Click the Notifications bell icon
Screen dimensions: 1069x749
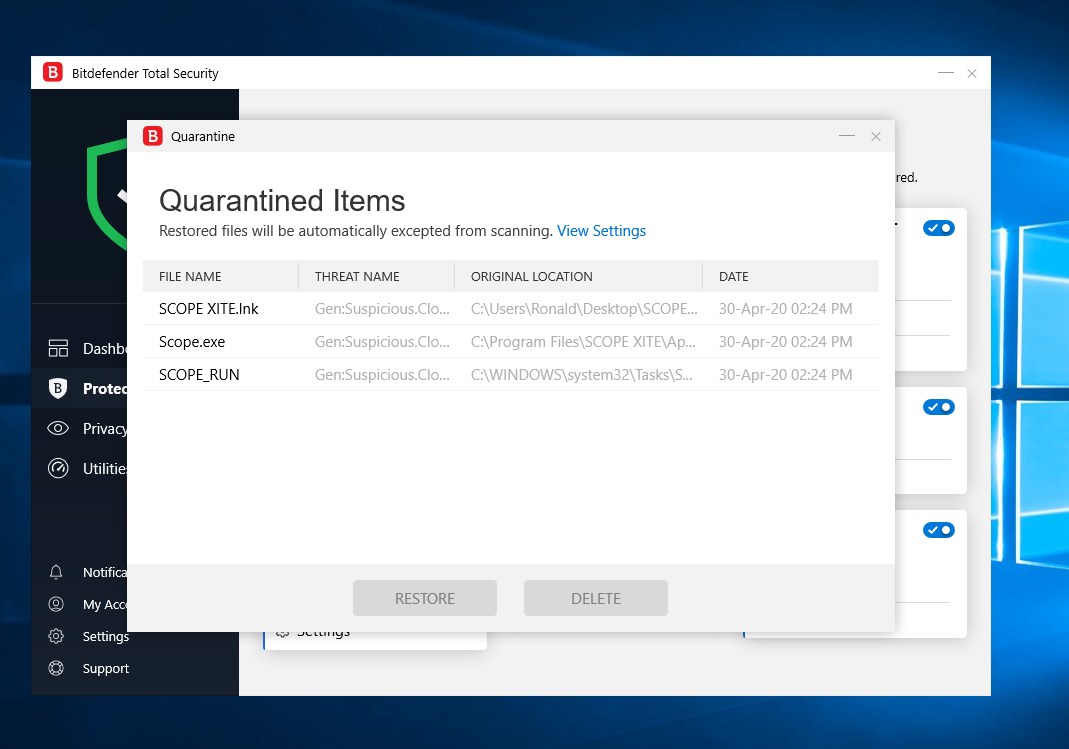pyautogui.click(x=57, y=572)
